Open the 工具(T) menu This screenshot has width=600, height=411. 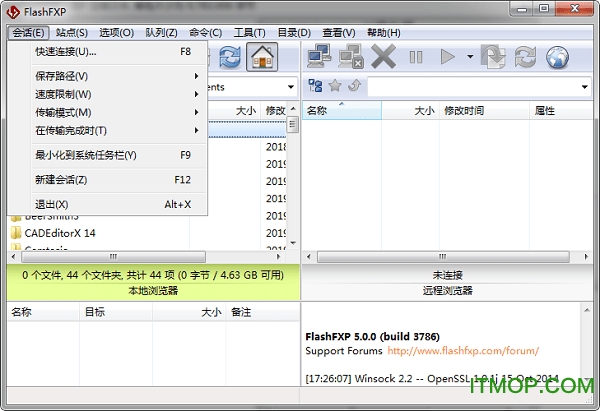pos(249,33)
